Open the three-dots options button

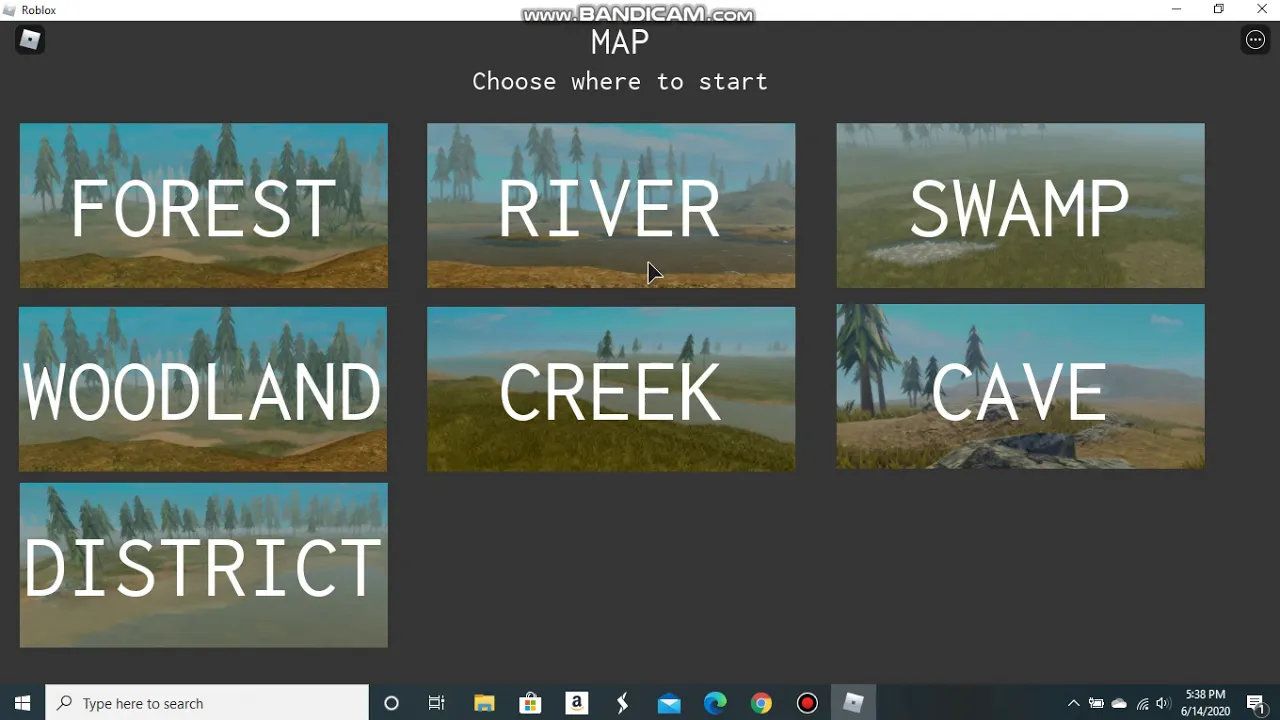(x=1255, y=40)
